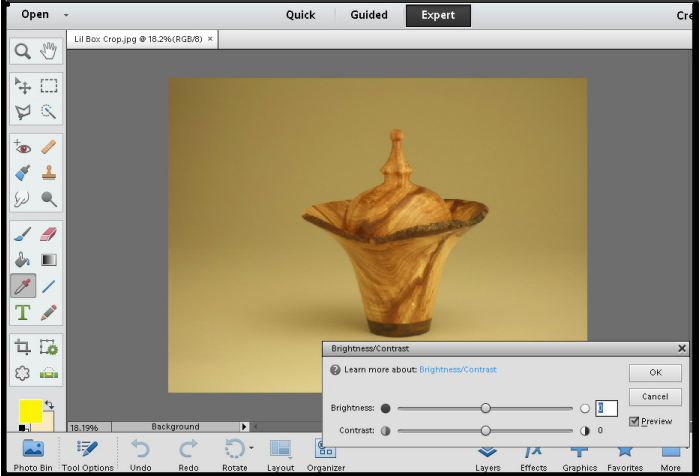
Task: Switch to the Guided mode tab
Action: [x=369, y=15]
